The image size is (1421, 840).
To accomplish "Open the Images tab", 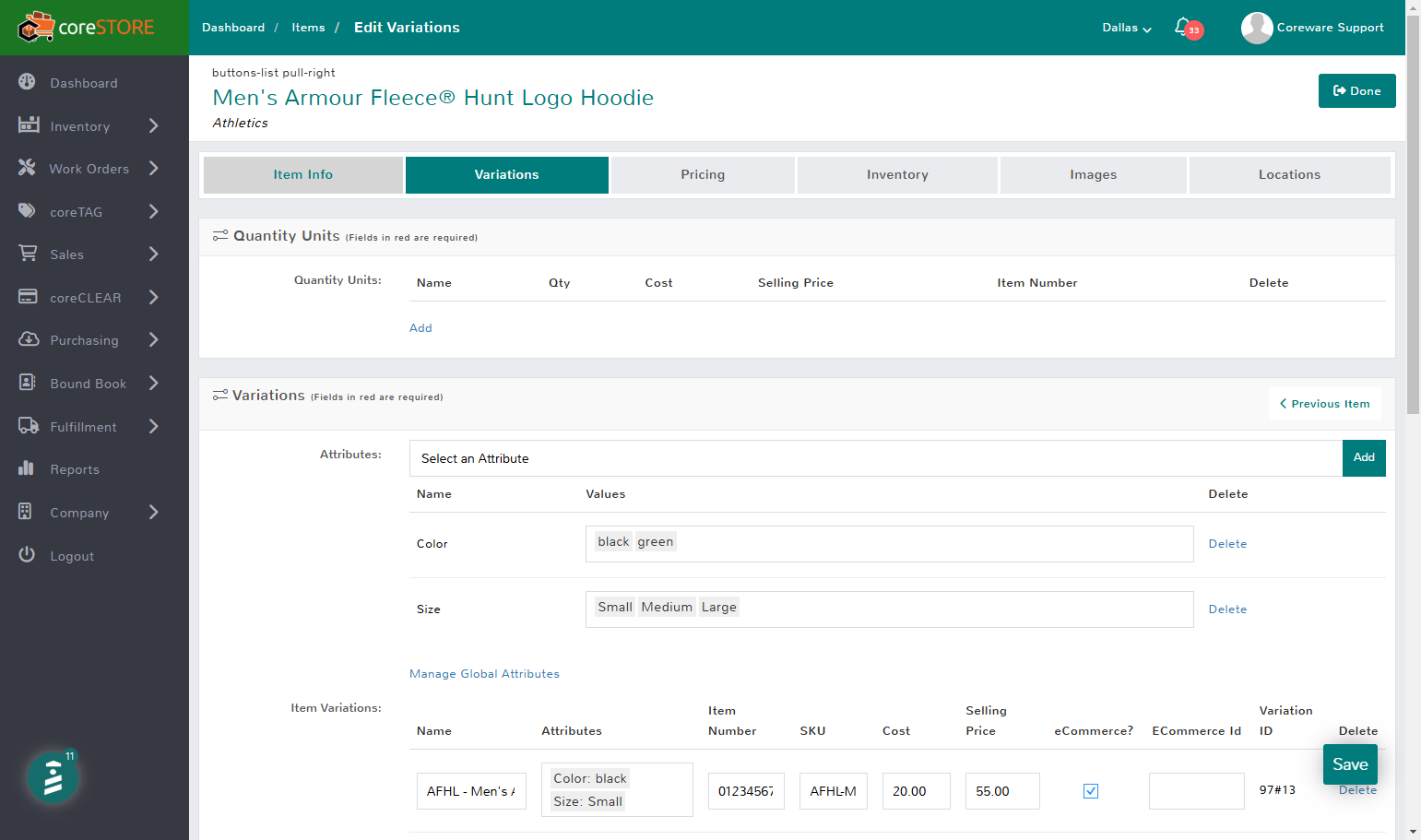I will click(1094, 174).
